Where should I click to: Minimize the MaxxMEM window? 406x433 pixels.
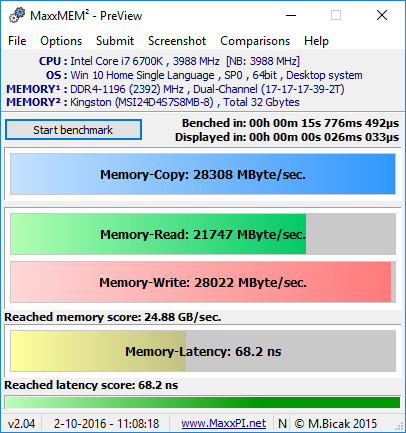291,15
